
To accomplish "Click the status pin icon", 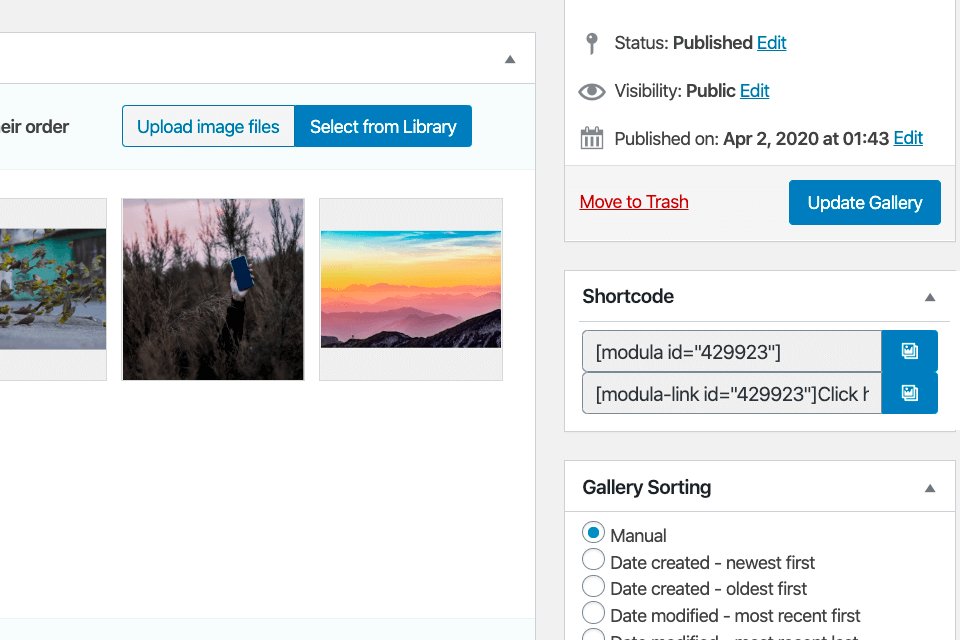I will 592,43.
